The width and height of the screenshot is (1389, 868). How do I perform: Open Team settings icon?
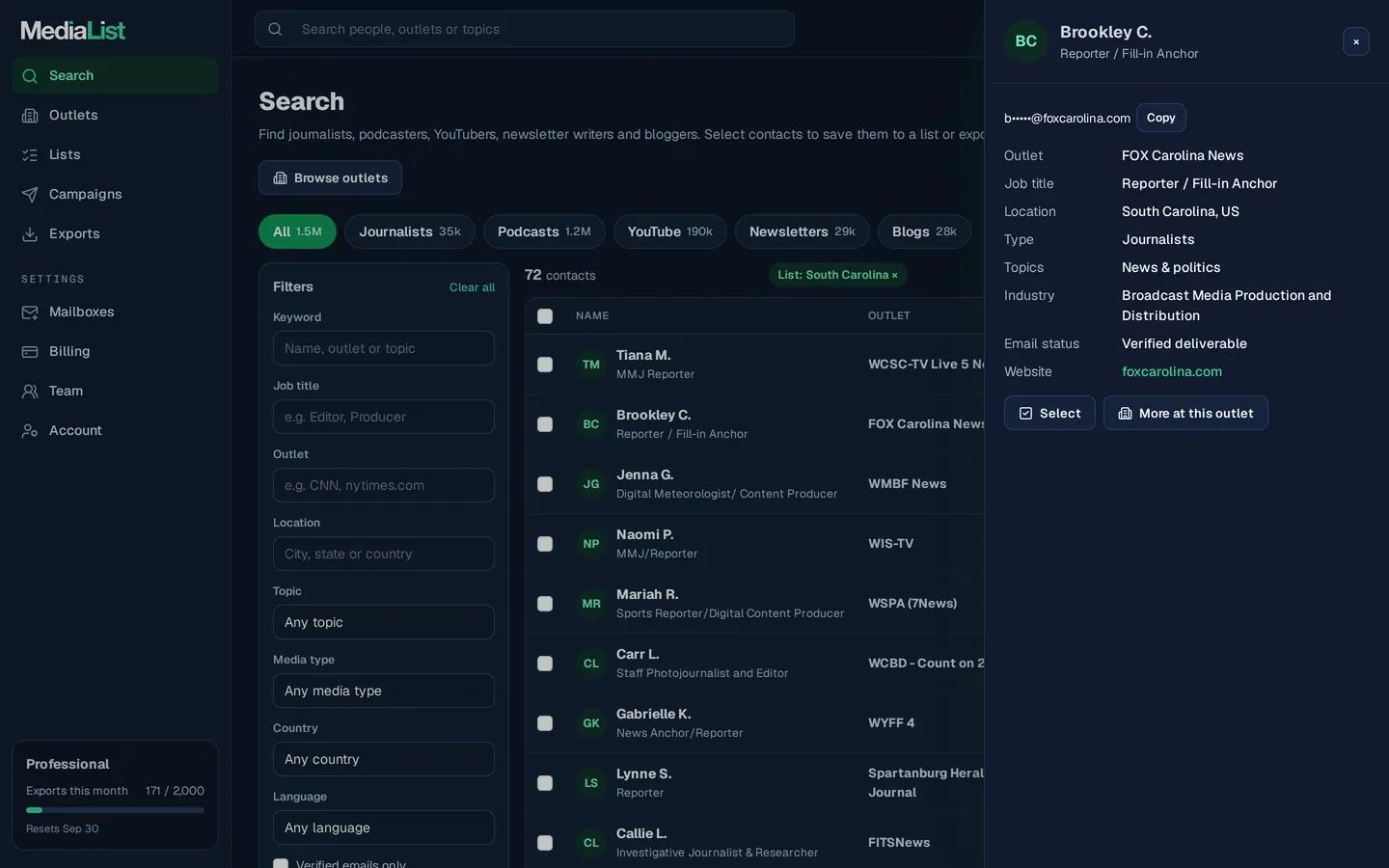point(30,391)
